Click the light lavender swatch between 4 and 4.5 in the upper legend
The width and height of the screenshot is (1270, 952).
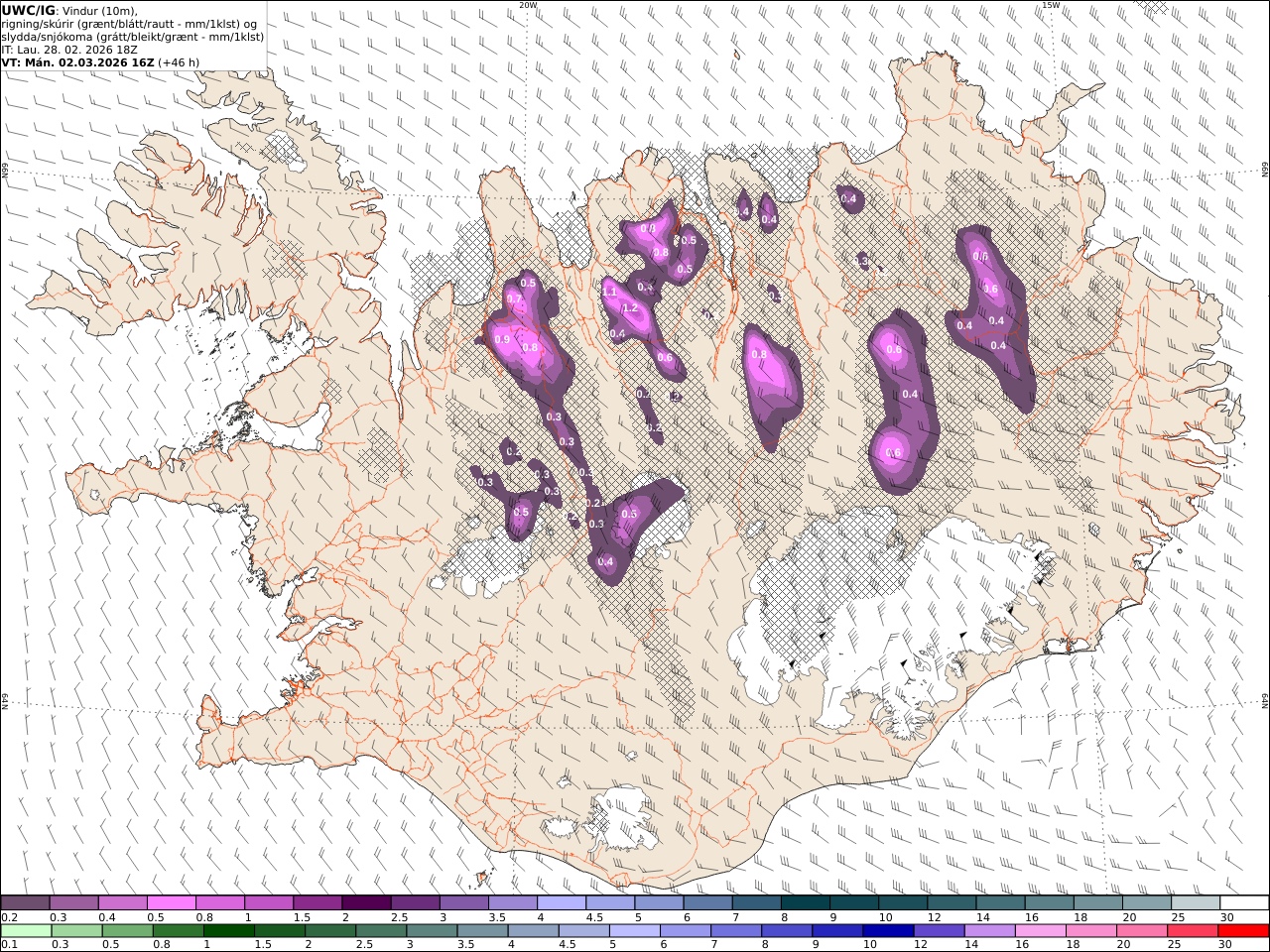click(x=562, y=903)
